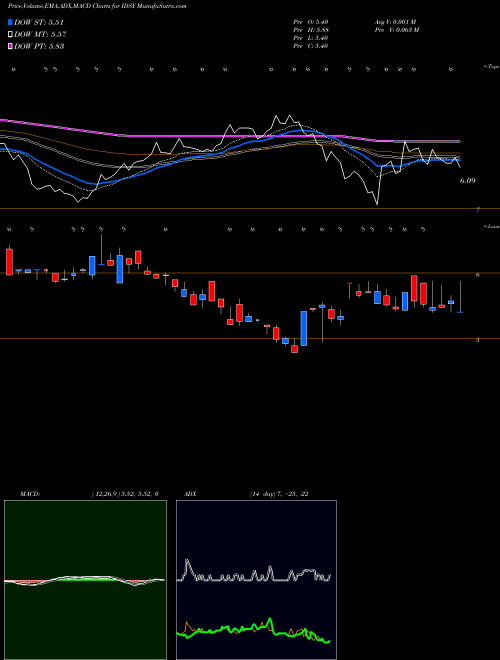The image size is (500, 660).
Task: Click the axis label 5 on the candlestick chart
Action: (477, 340)
